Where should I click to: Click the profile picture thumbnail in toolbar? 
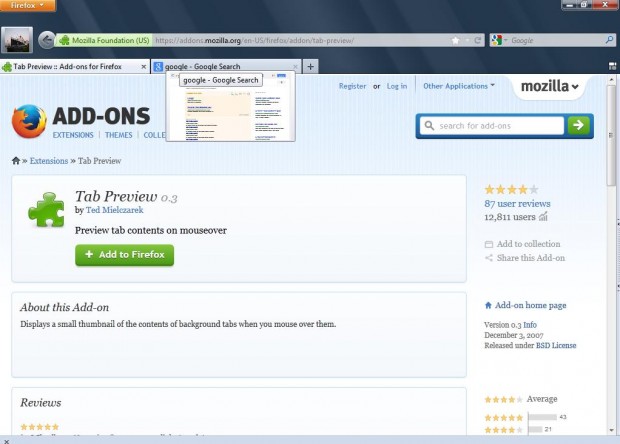[17, 40]
